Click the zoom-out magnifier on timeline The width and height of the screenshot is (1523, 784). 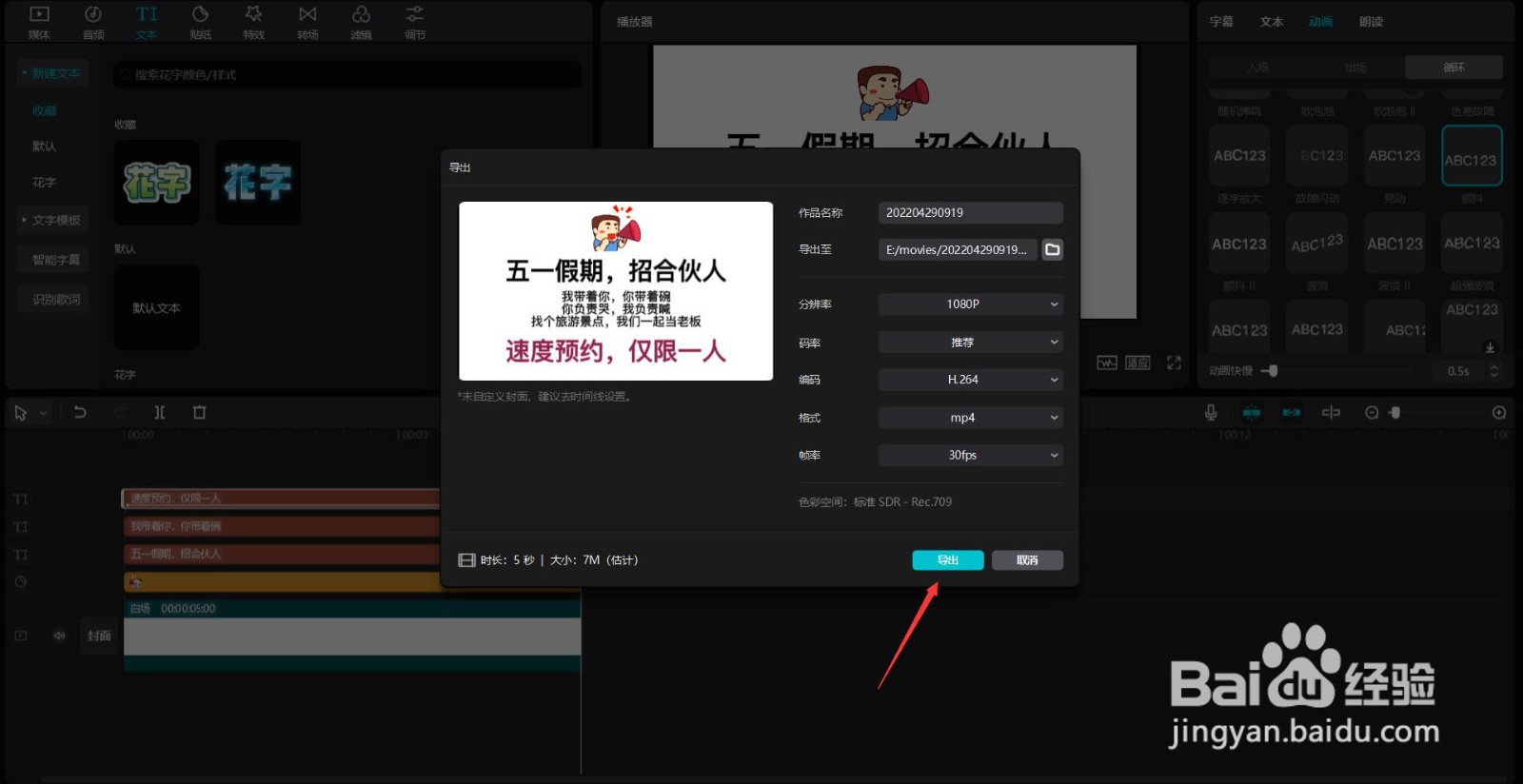pos(1372,412)
